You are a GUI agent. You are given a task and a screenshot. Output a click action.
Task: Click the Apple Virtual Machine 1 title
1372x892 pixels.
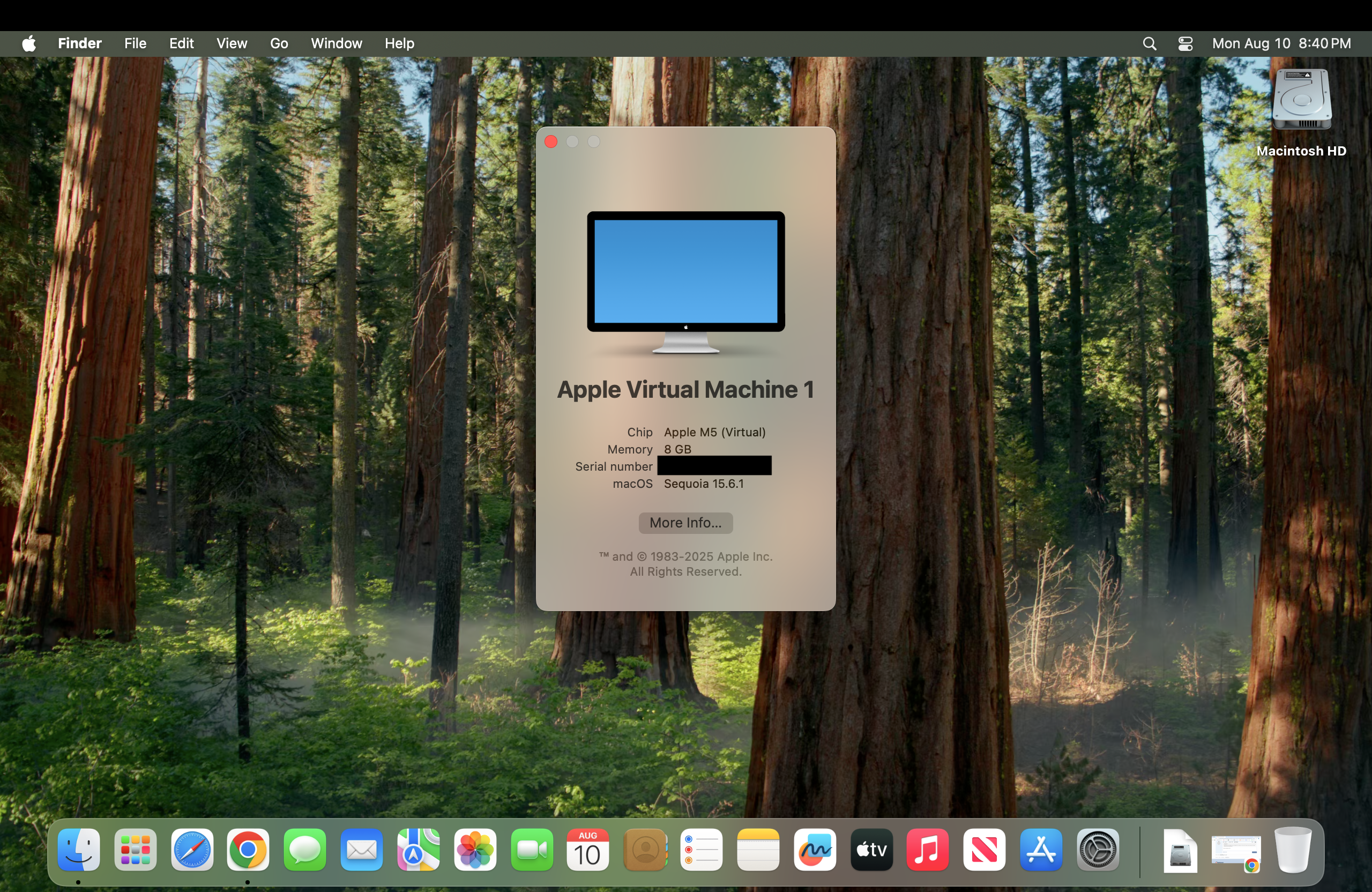click(x=685, y=390)
